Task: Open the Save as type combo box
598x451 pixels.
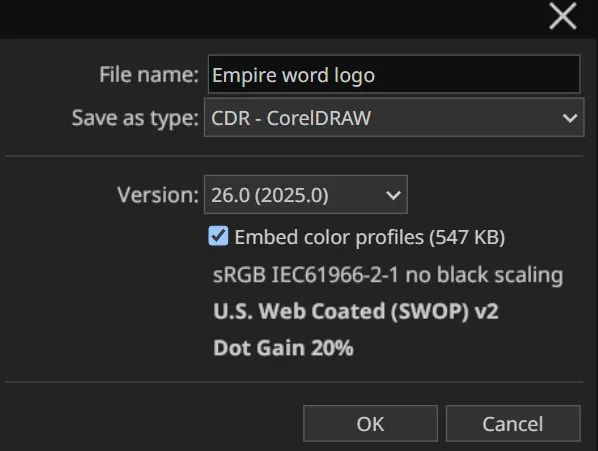Action: click(394, 117)
